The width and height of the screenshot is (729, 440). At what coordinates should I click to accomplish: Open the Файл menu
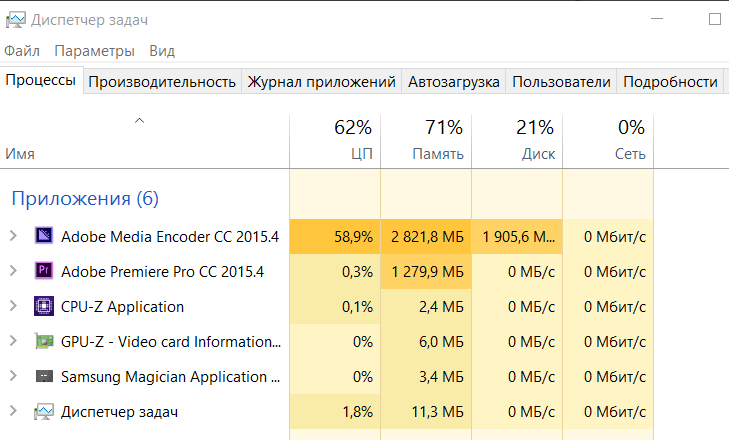[22, 51]
